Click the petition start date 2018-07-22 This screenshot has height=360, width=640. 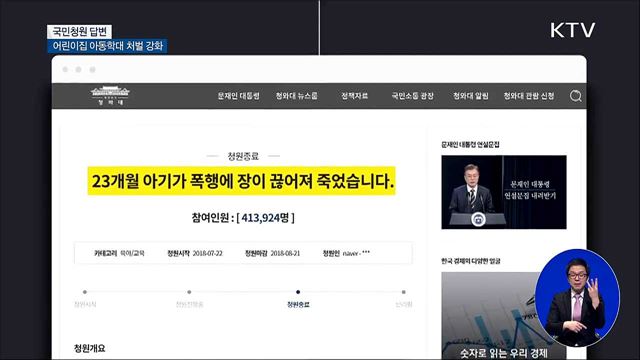tap(207, 253)
